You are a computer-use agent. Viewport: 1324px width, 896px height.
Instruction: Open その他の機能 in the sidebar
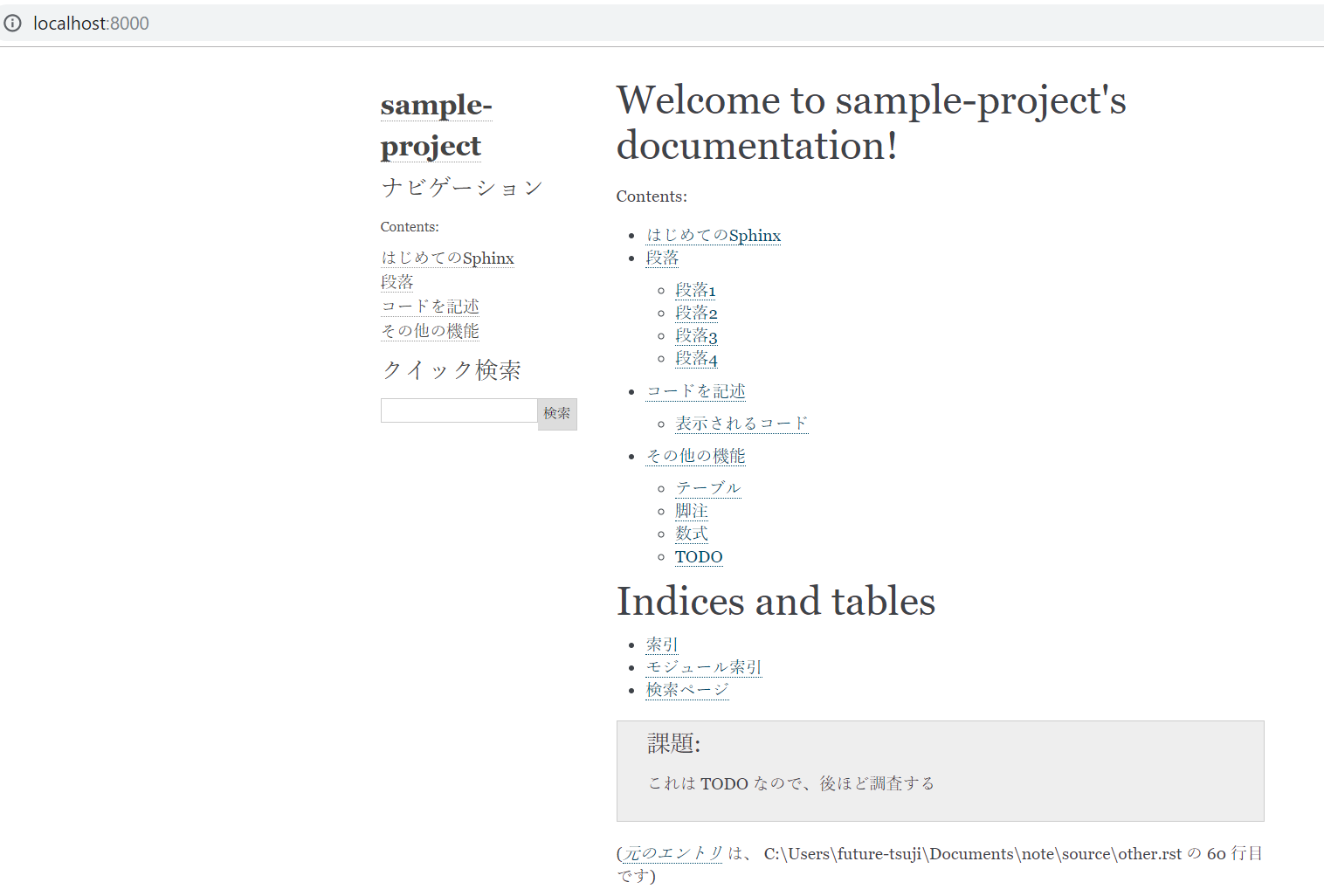[429, 331]
